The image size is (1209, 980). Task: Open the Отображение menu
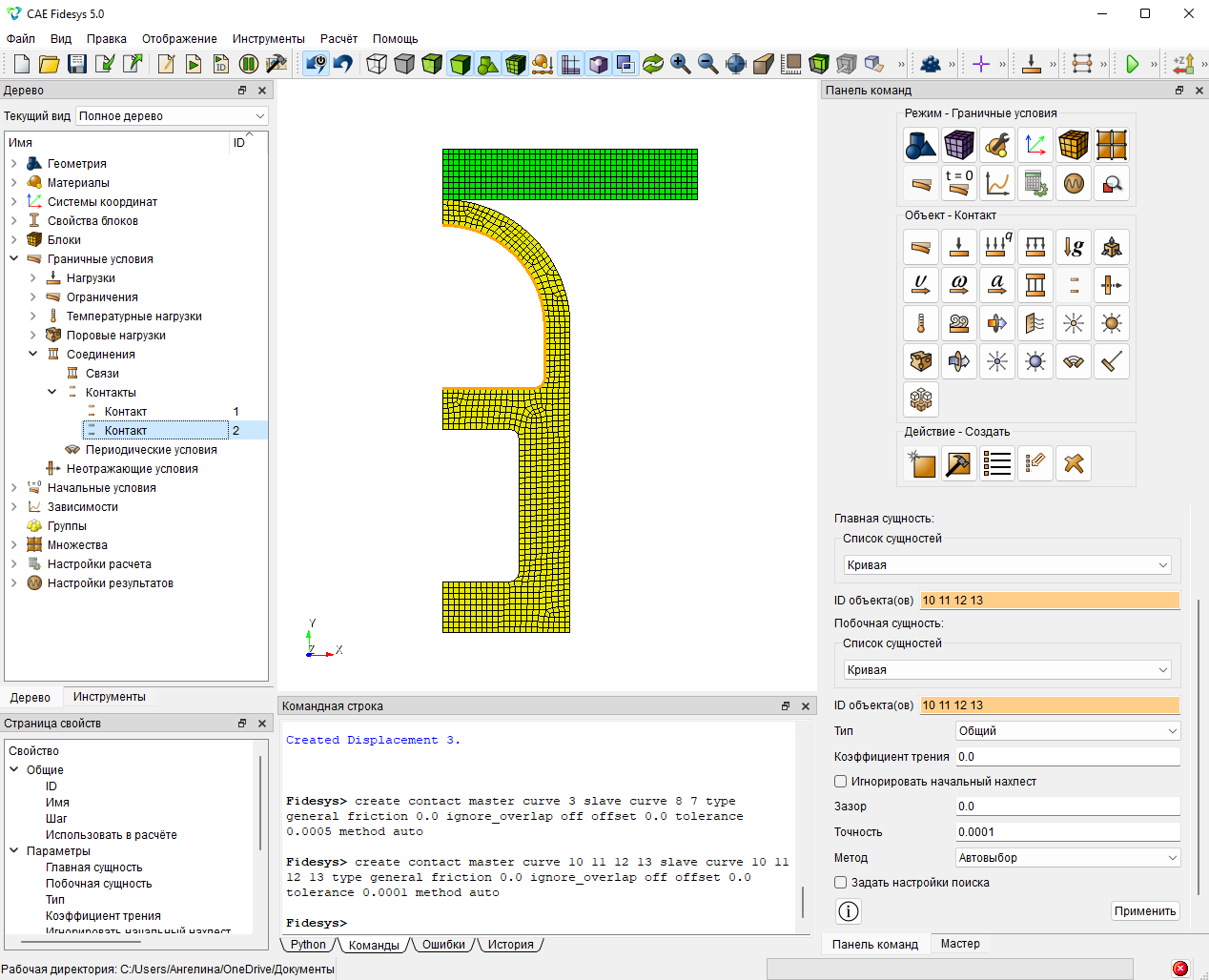point(179,39)
